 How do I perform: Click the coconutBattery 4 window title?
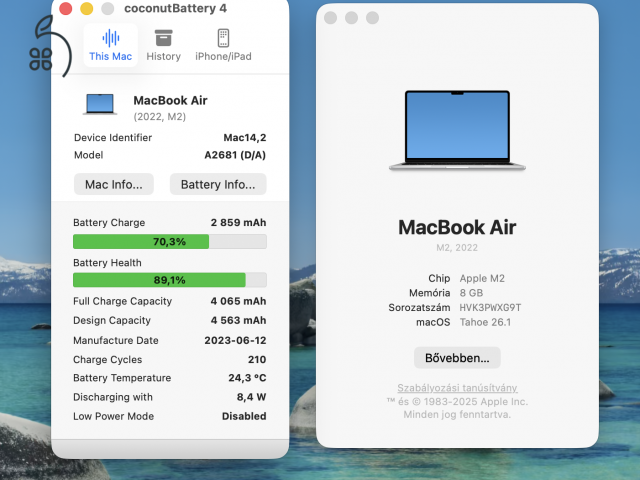pyautogui.click(x=176, y=8)
